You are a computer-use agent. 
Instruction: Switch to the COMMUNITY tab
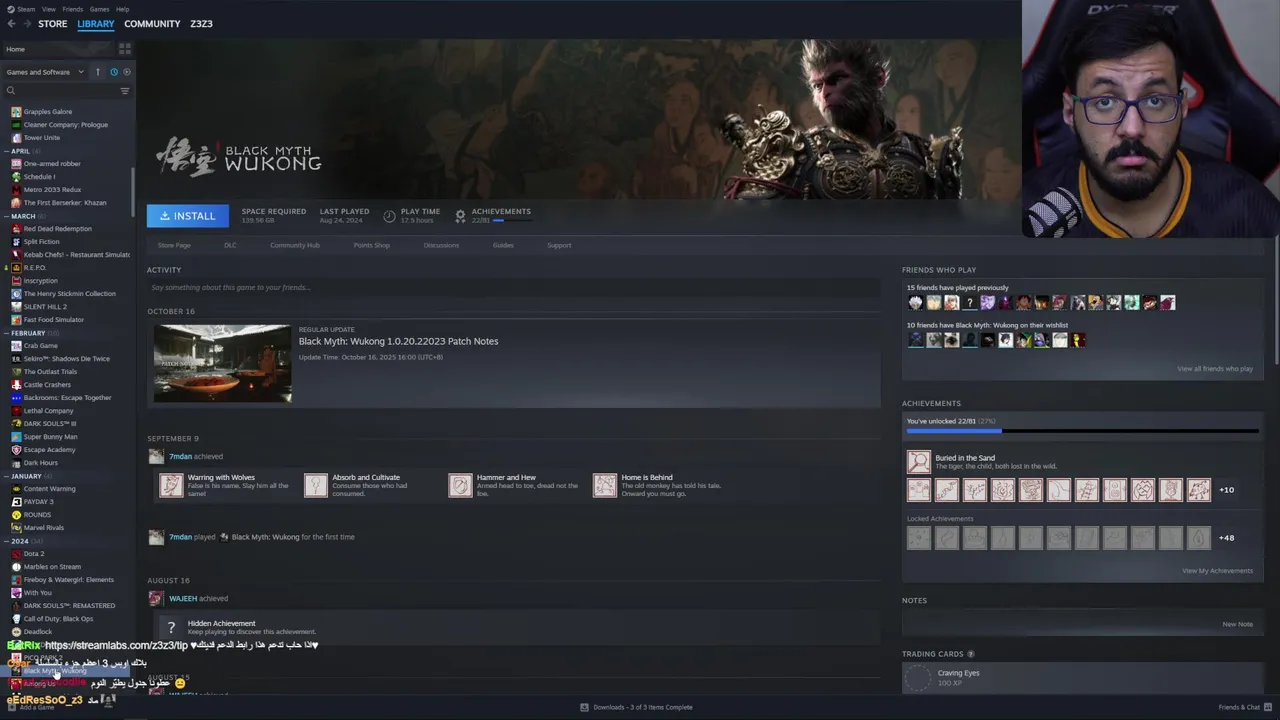152,24
